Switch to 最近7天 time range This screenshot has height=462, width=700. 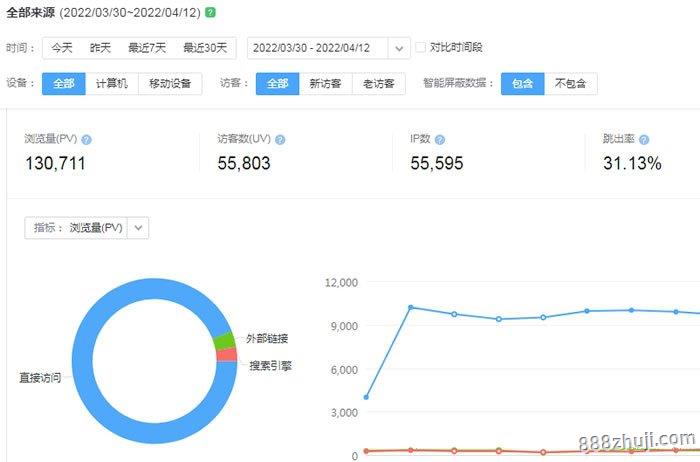[147, 48]
